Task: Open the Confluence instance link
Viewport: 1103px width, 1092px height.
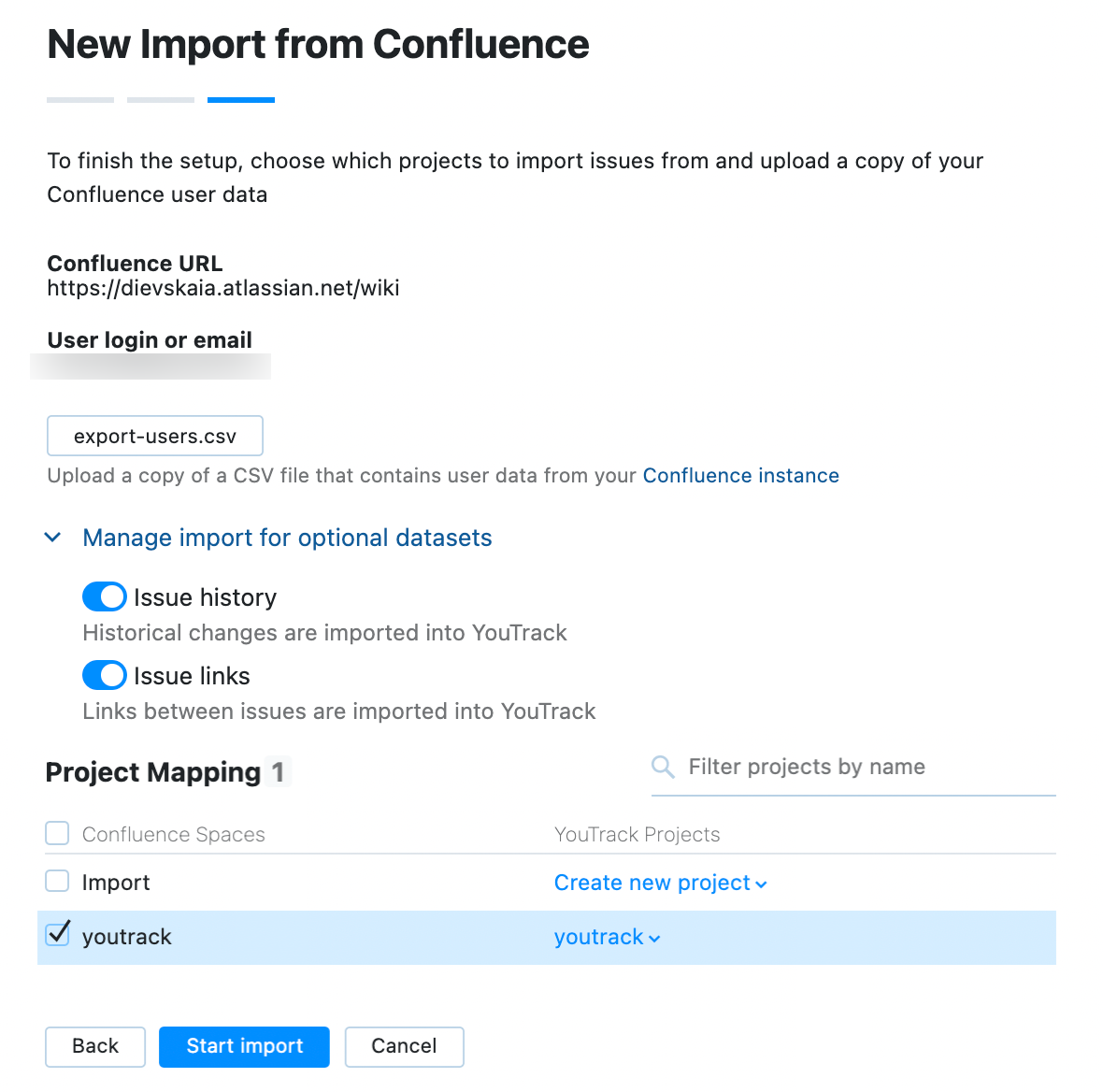Action: pos(740,475)
